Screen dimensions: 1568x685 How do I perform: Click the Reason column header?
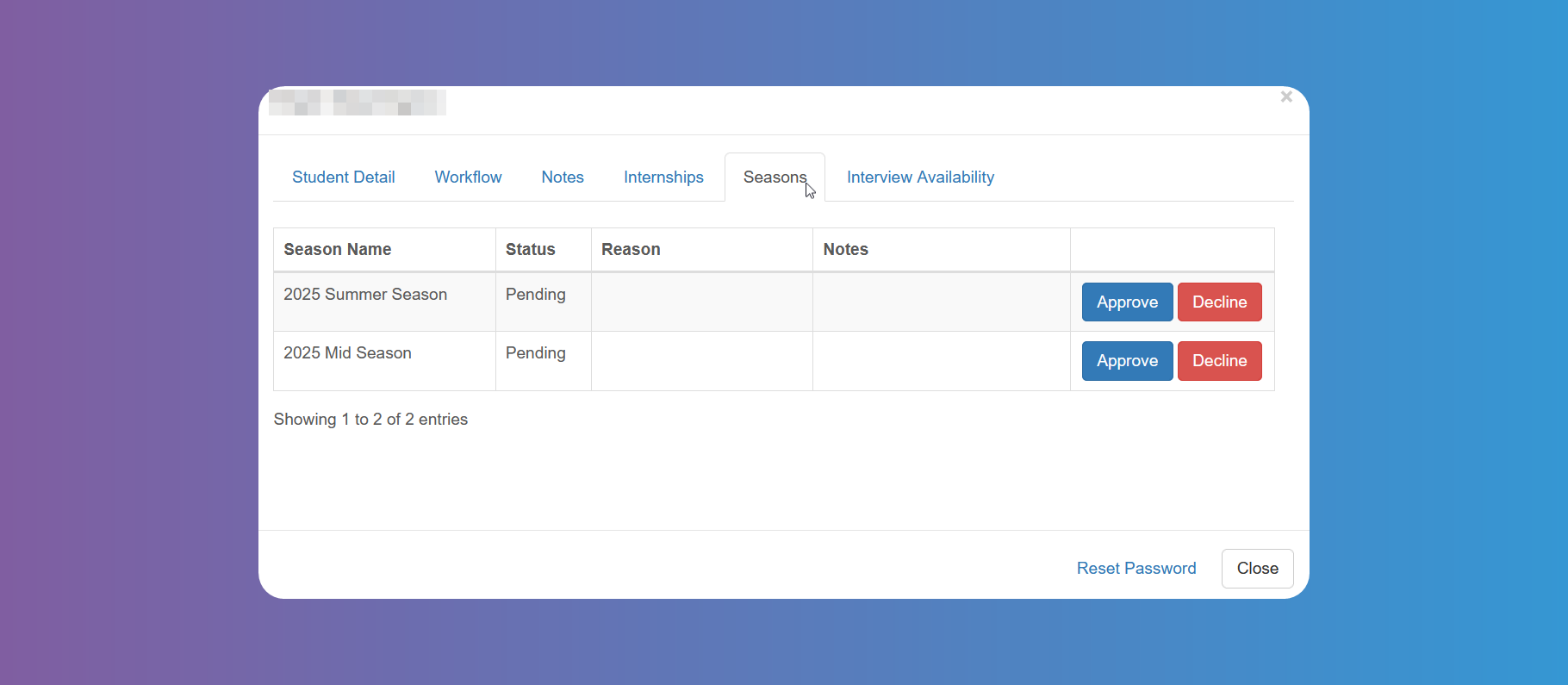coord(631,250)
